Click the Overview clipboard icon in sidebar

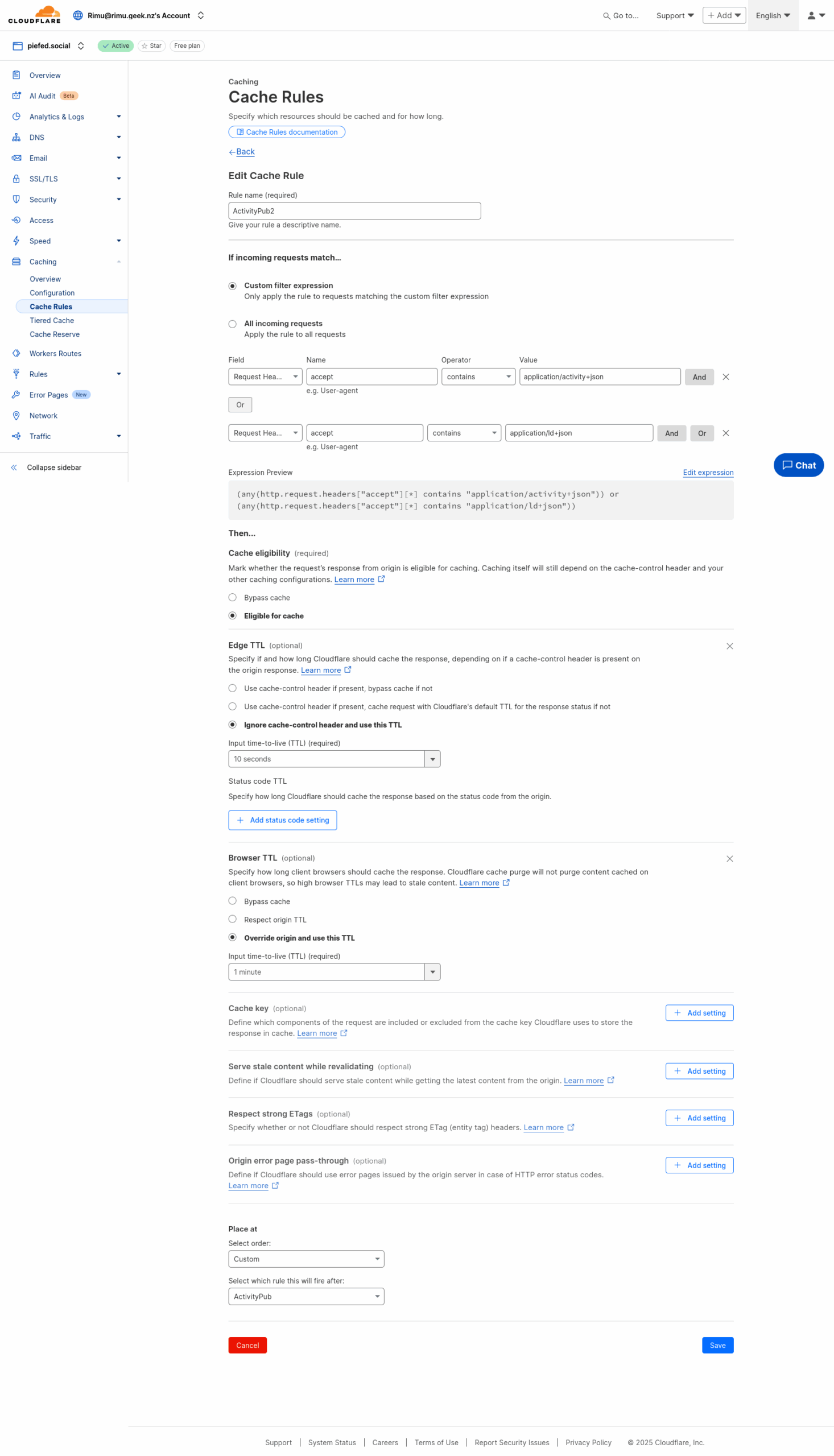tap(16, 75)
